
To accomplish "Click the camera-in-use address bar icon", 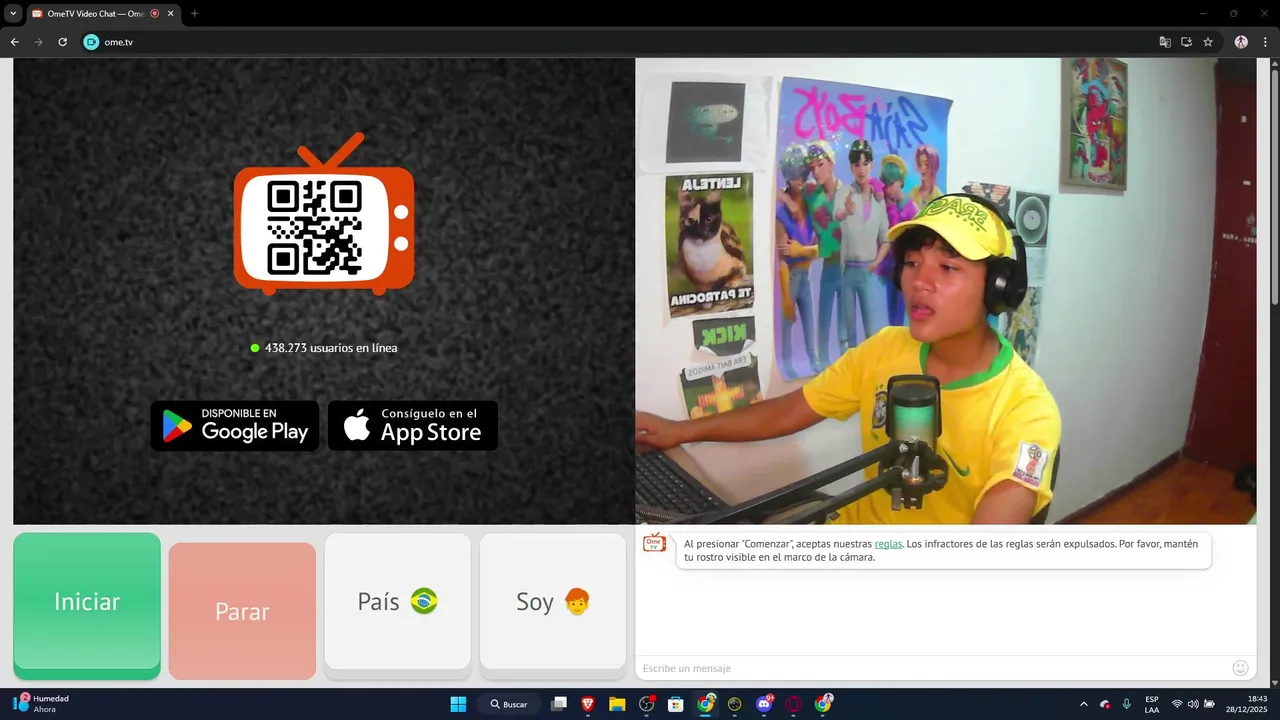I will coord(1186,42).
